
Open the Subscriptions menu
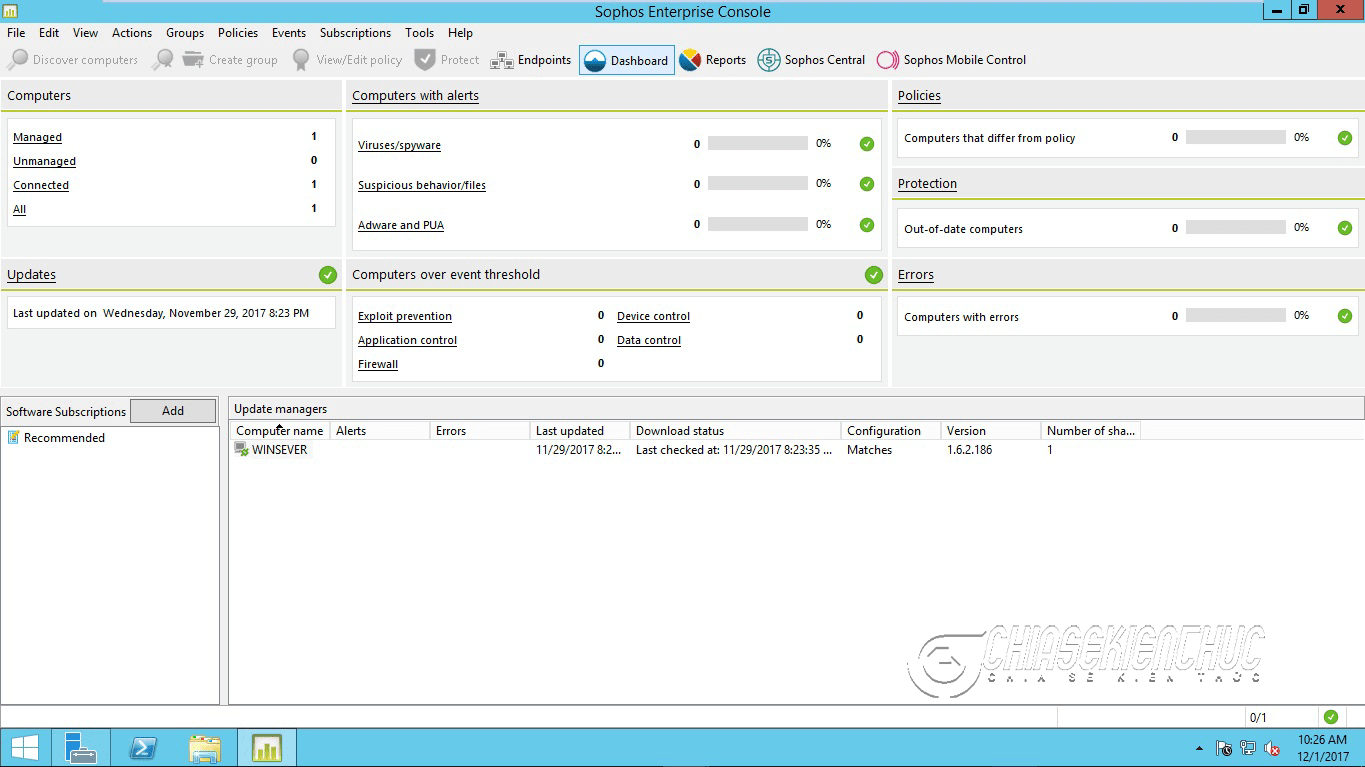click(x=355, y=33)
